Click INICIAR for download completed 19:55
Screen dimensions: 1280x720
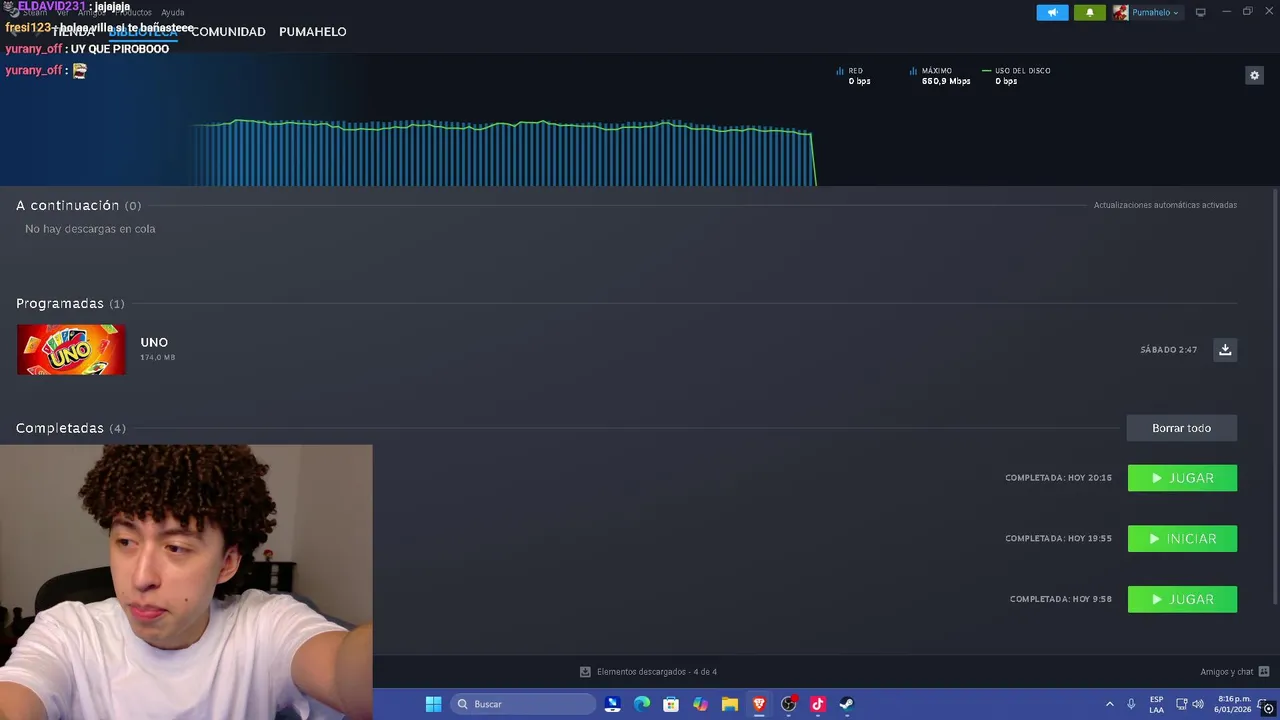(1182, 539)
